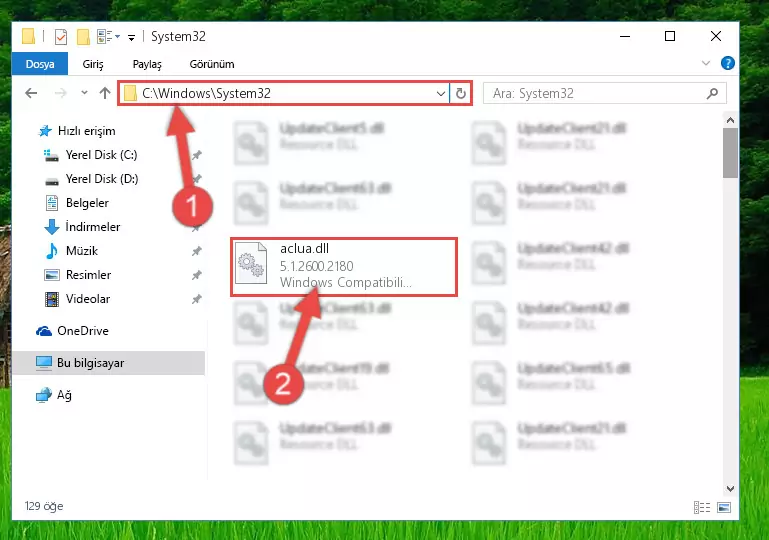The height and width of the screenshot is (540, 769).
Task: Select OneDrive in navigation pane
Action: click(82, 331)
